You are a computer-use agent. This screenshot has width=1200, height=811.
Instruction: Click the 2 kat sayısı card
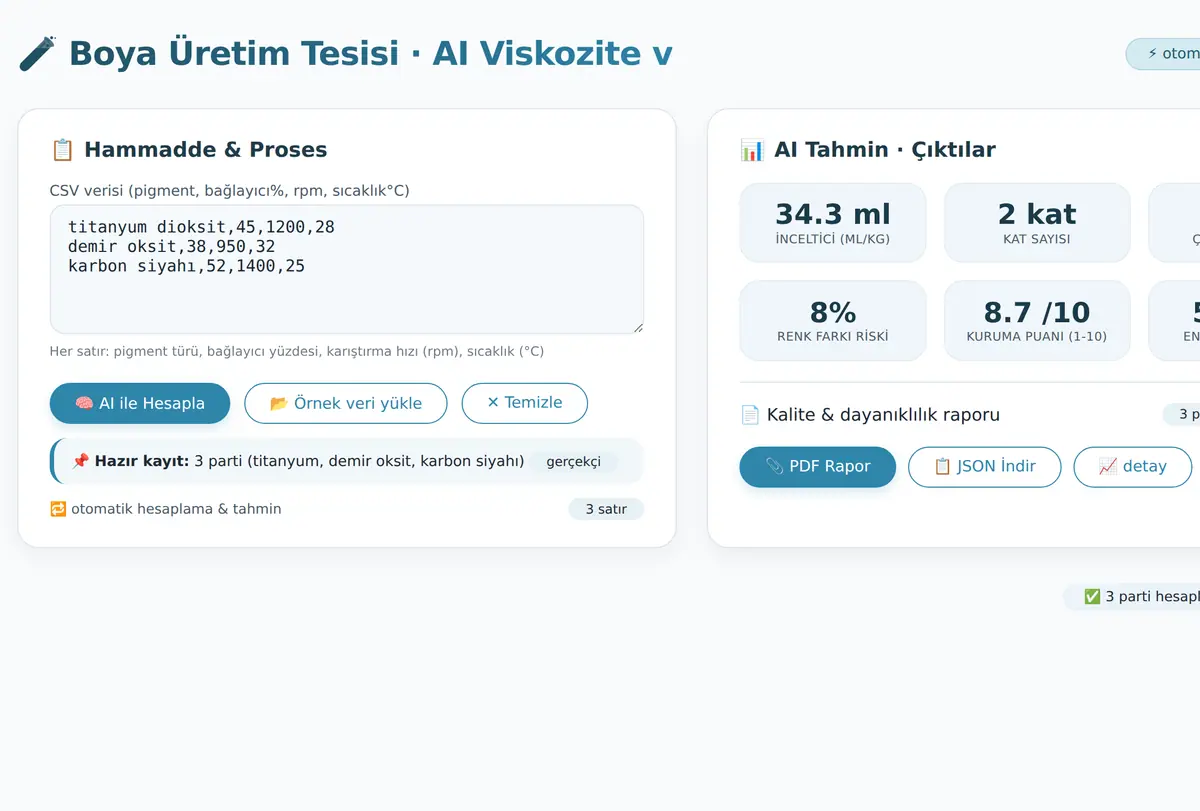1037,223
